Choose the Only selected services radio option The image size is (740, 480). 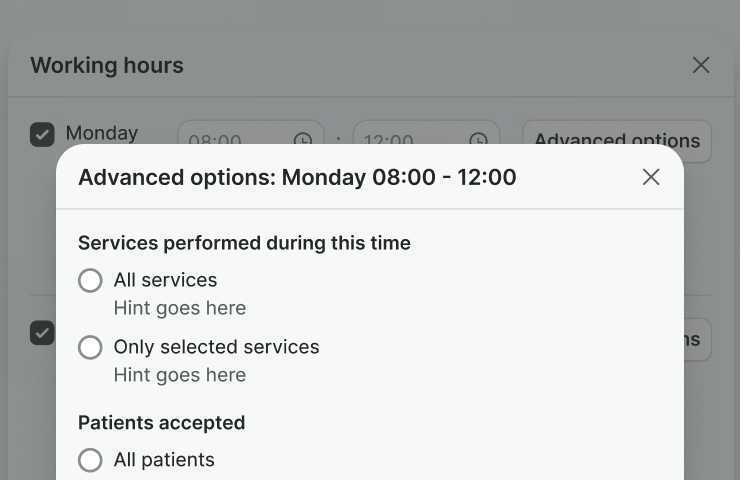90,348
